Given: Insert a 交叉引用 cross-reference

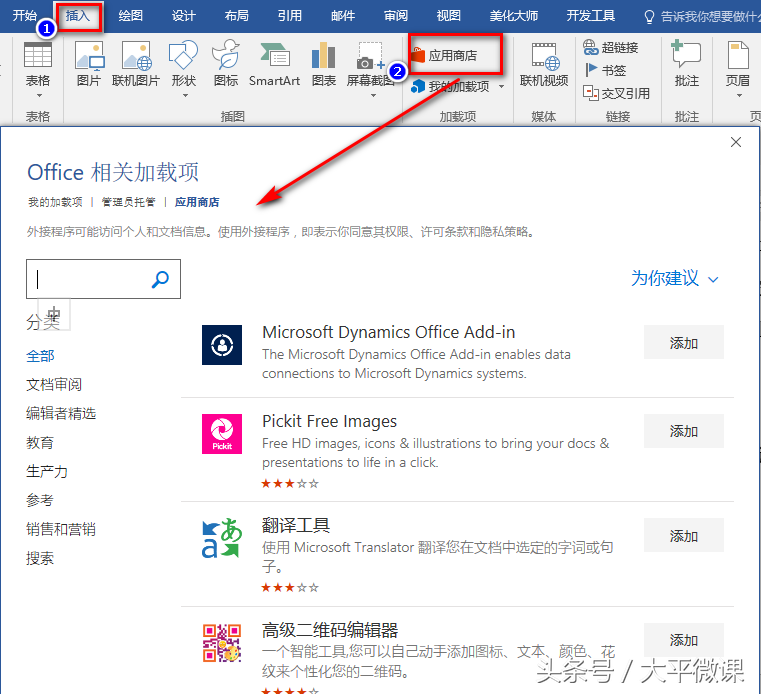Looking at the screenshot, I should click(x=616, y=93).
